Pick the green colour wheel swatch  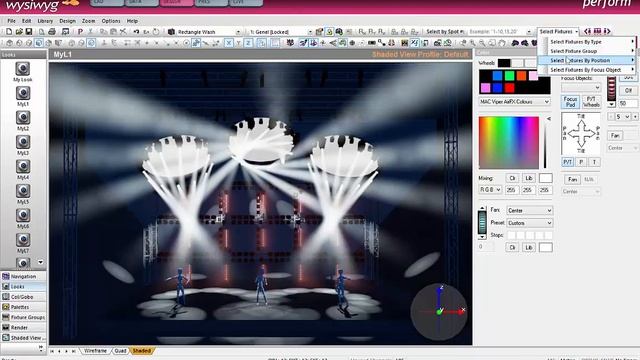click(x=509, y=76)
